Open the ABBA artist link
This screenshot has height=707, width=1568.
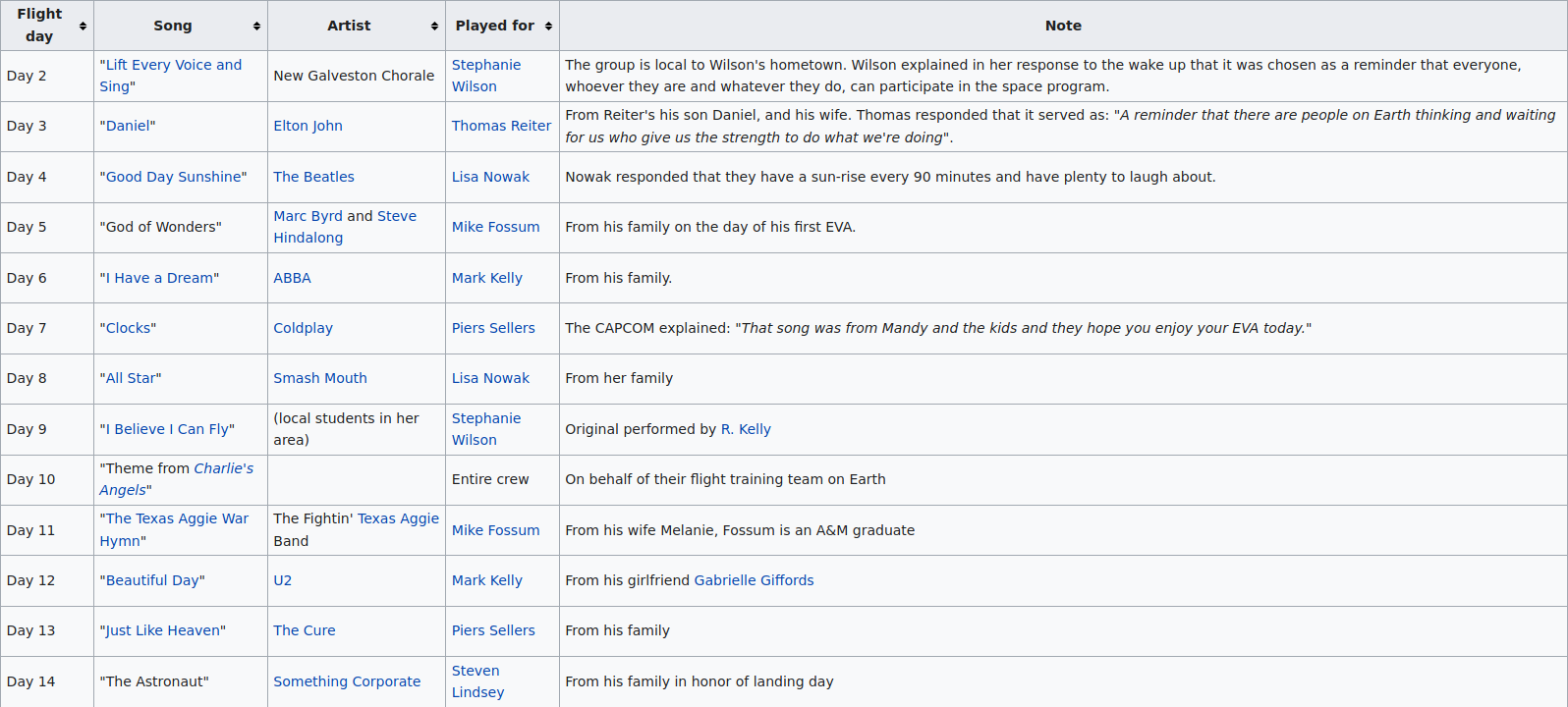point(292,278)
